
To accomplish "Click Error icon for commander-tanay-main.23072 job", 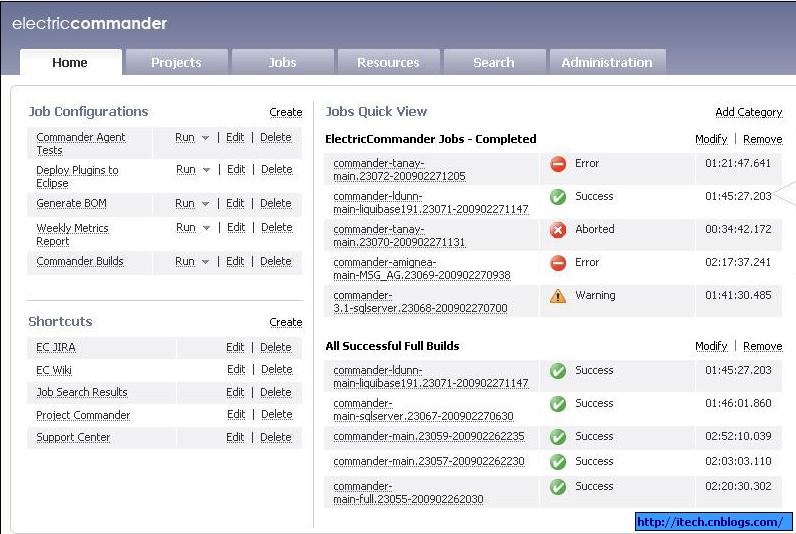I will [x=558, y=164].
